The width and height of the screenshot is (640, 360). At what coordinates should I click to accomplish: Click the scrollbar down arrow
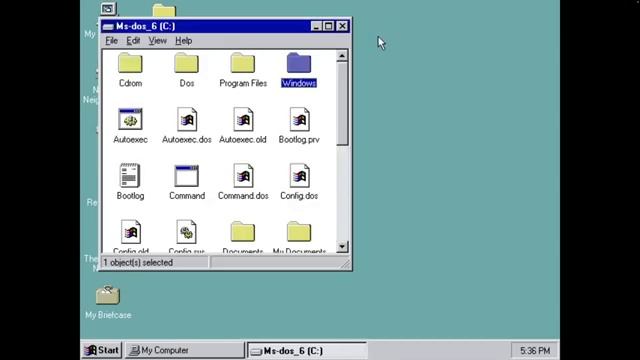click(342, 247)
